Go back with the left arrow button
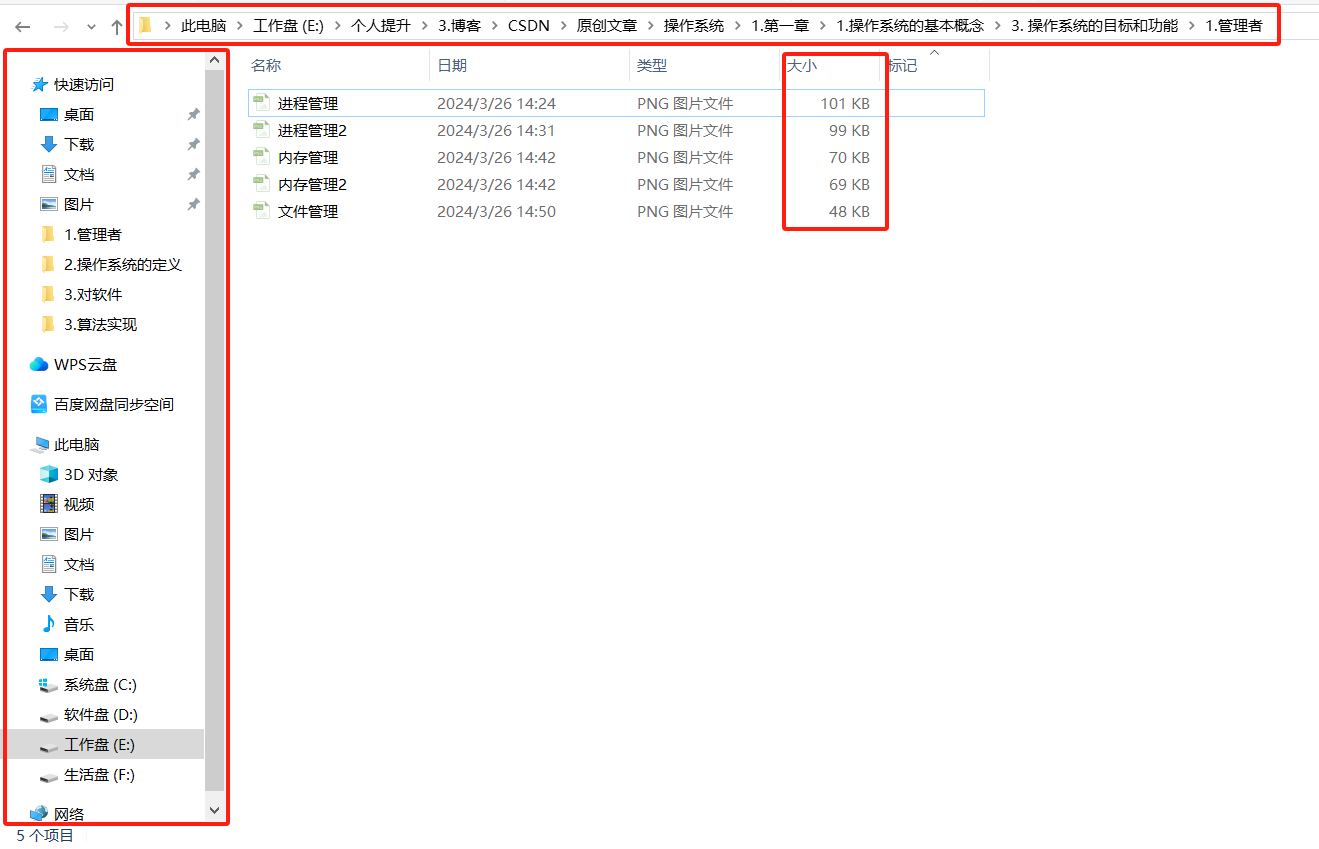1319x849 pixels. 23,27
